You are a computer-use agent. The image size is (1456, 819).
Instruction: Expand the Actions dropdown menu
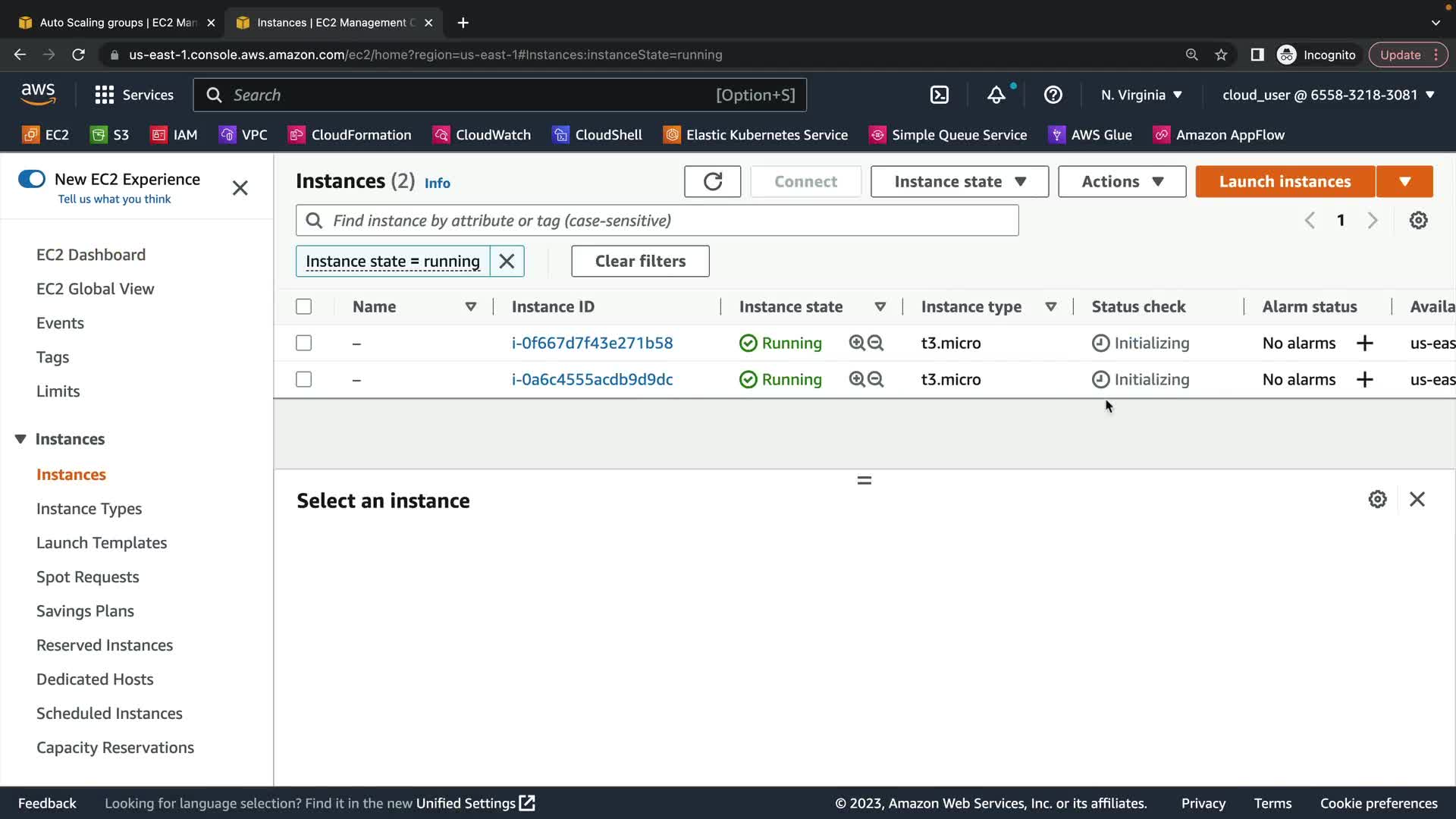(x=1122, y=182)
